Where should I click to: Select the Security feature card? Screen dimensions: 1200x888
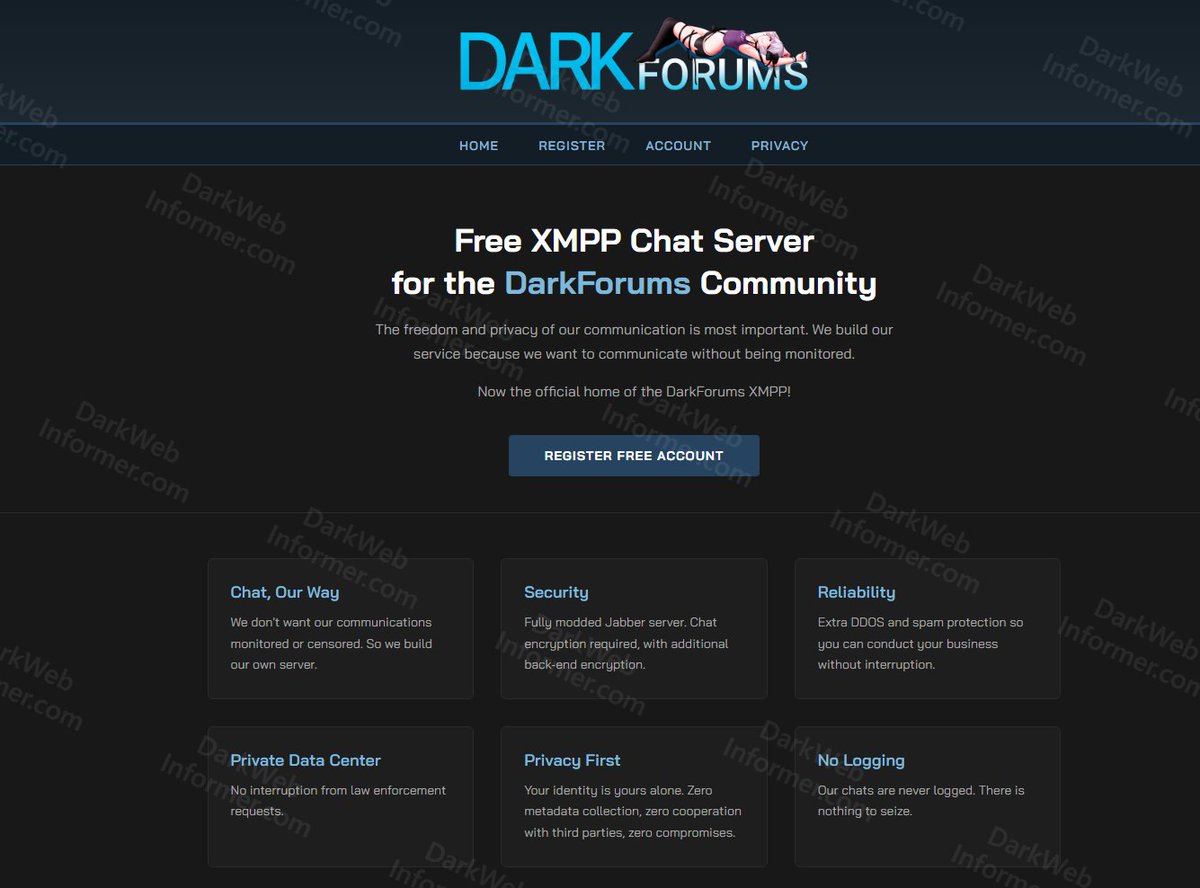pos(633,628)
